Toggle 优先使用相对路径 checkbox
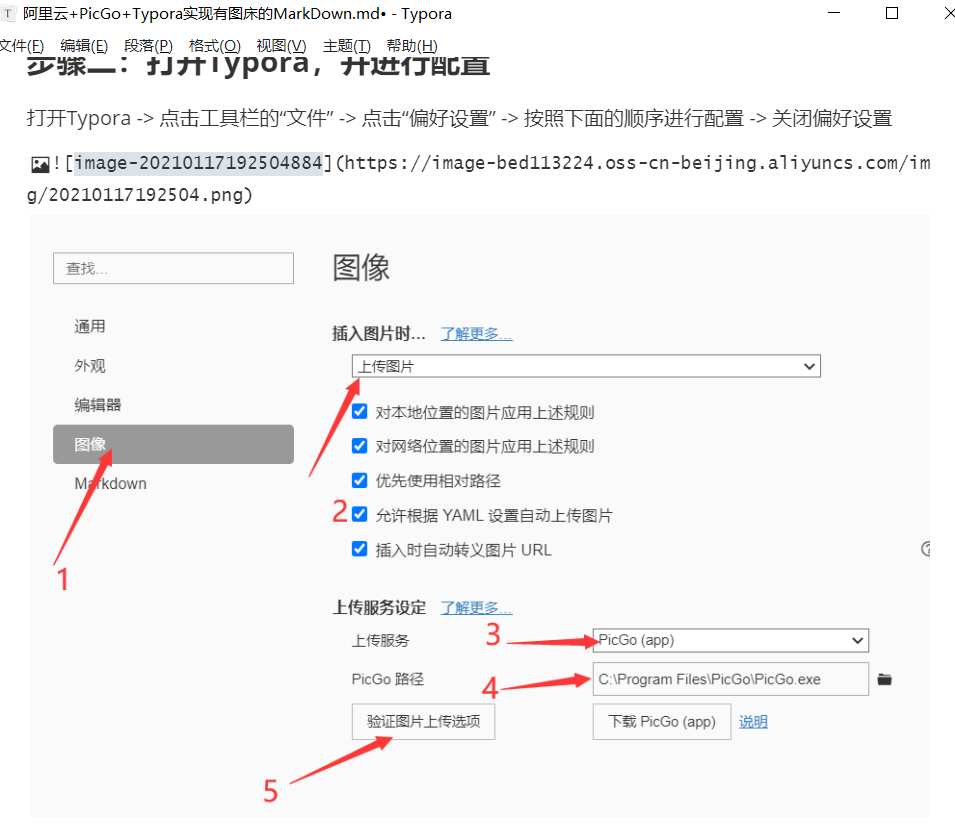The image size is (955, 824). click(x=359, y=481)
